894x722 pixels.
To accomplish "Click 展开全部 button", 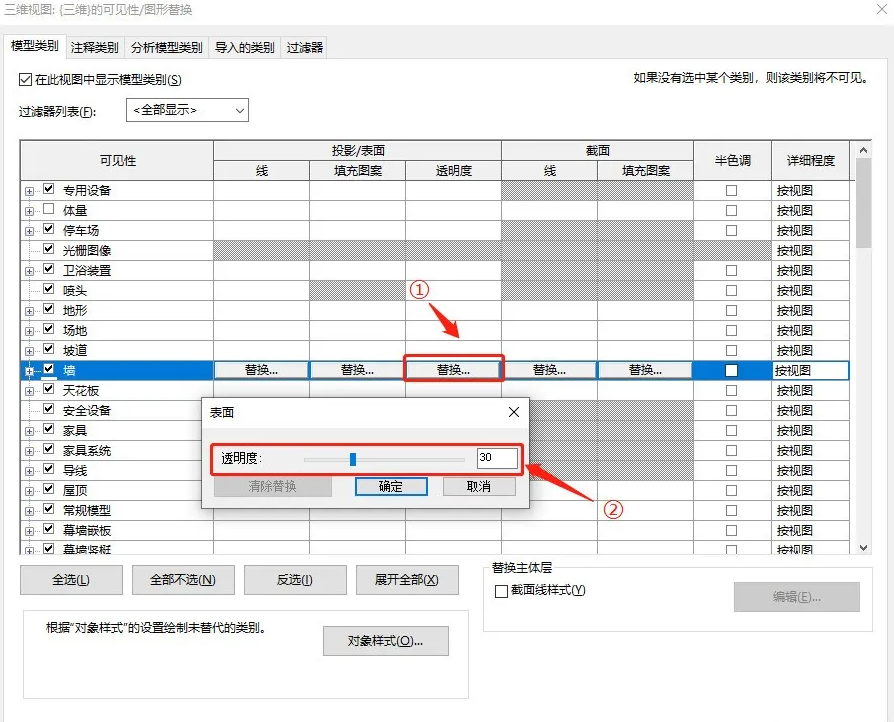I will [x=407, y=580].
